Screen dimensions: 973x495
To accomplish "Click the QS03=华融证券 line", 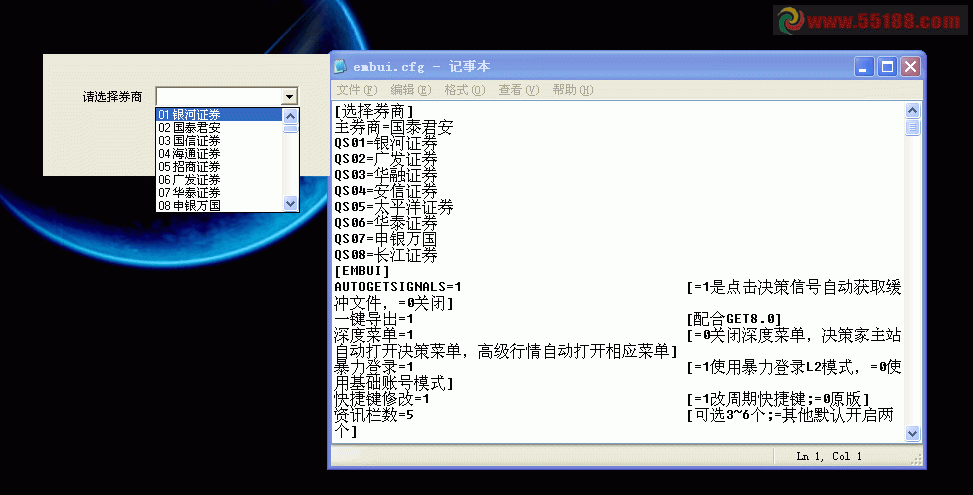I will 386,176.
